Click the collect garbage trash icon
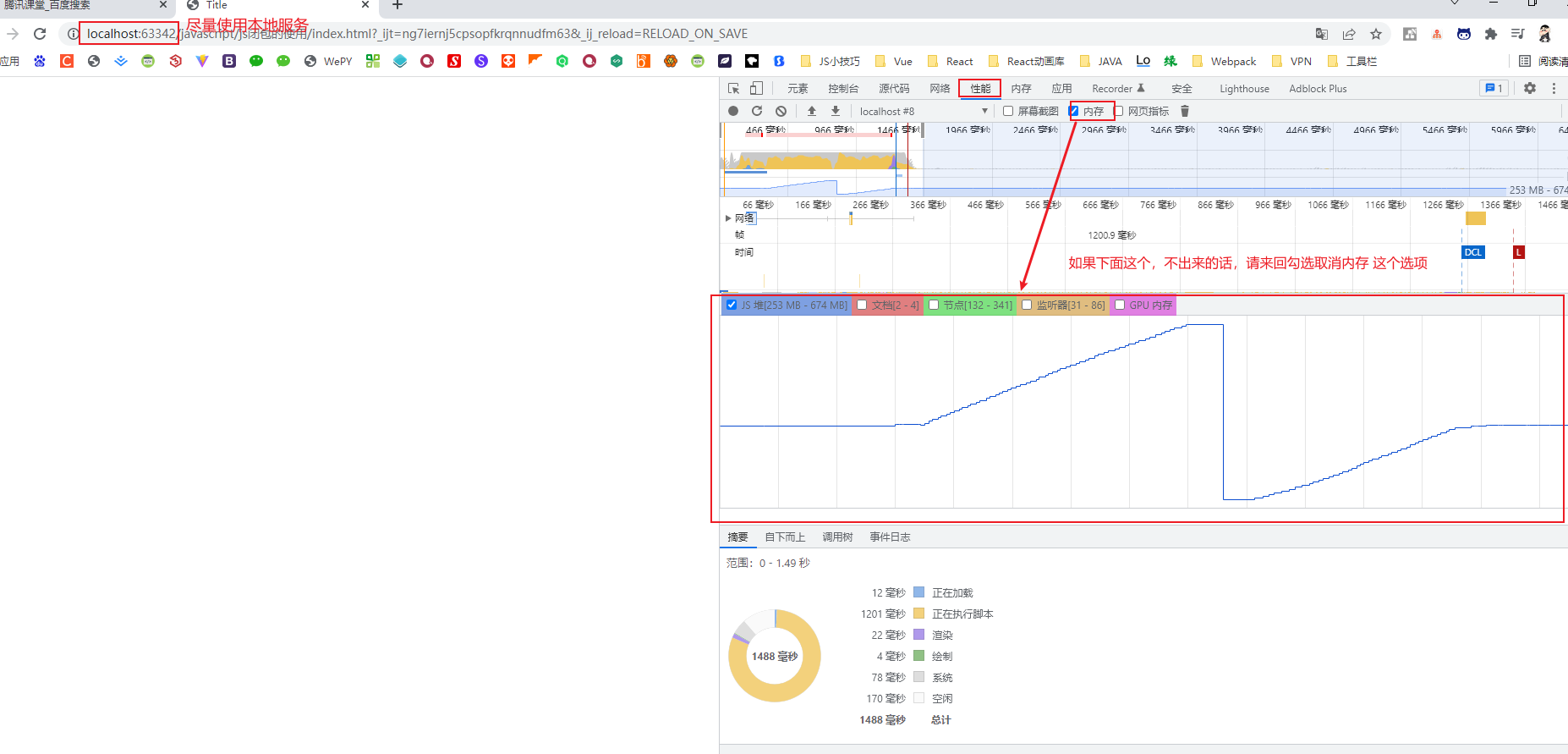 coord(1185,111)
